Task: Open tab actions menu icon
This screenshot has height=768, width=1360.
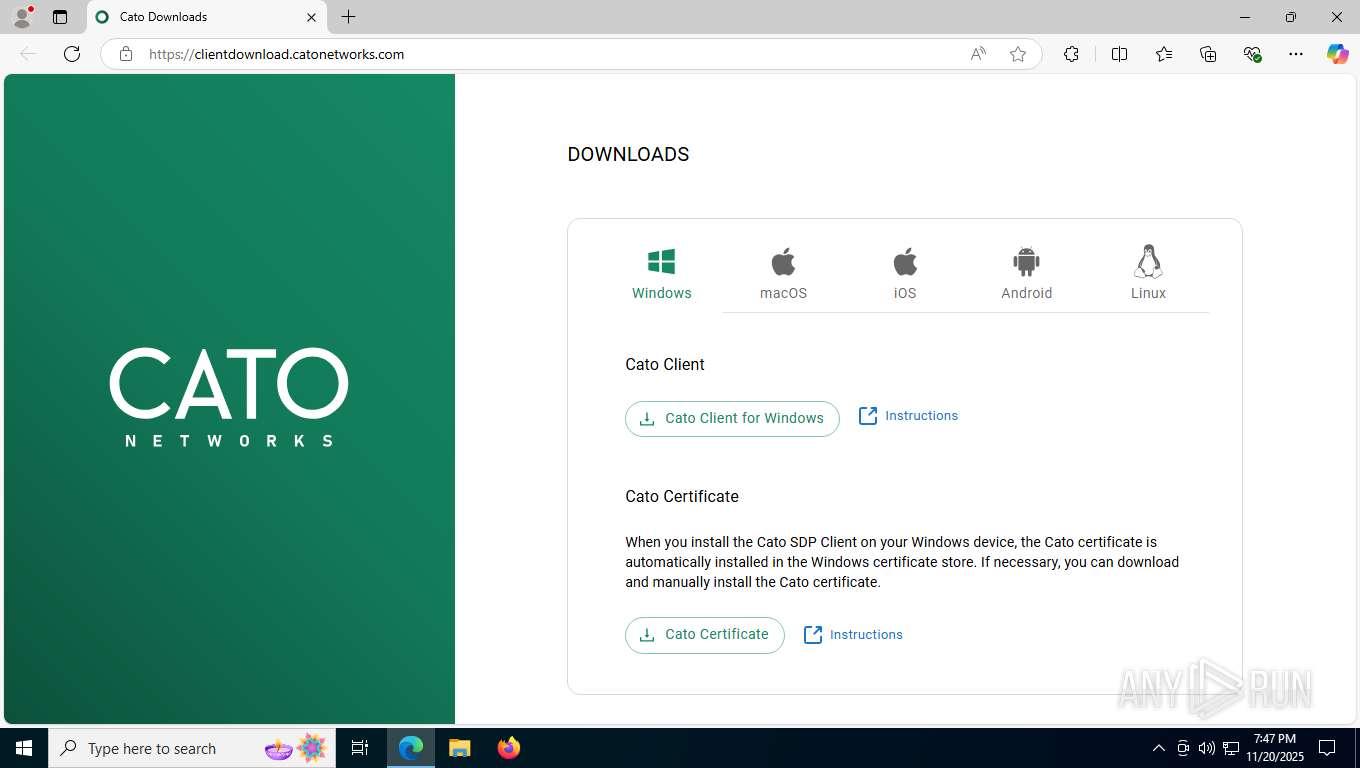Action: click(x=60, y=17)
